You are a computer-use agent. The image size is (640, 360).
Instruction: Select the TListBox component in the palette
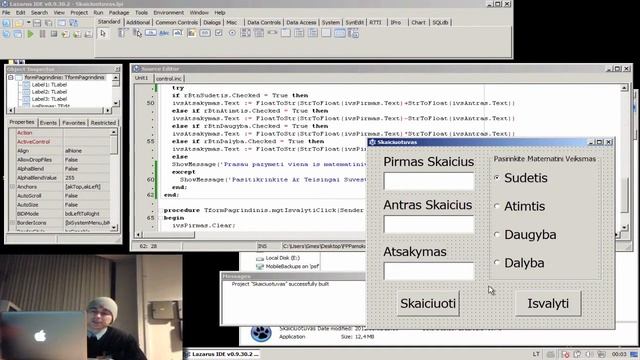[246, 33]
